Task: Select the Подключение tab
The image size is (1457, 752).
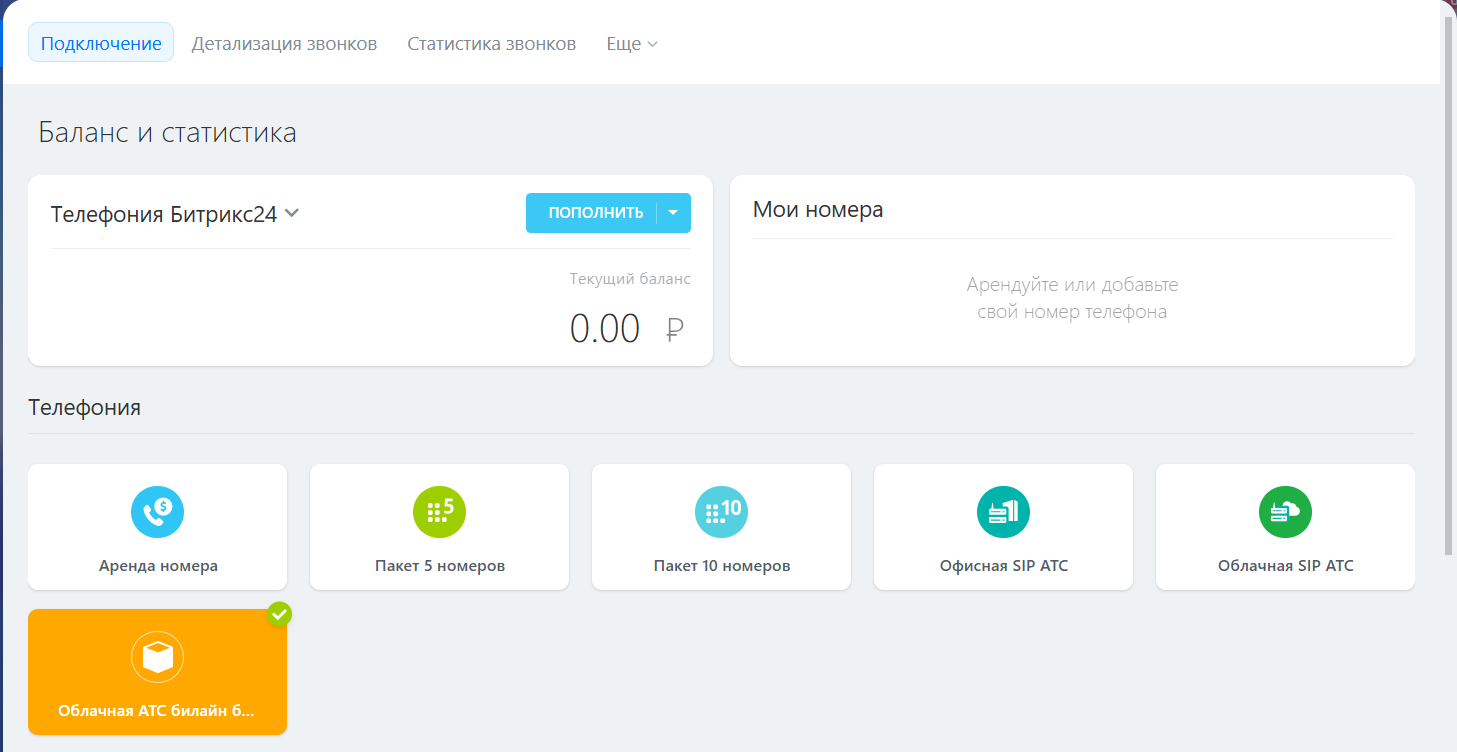Action: pos(101,43)
